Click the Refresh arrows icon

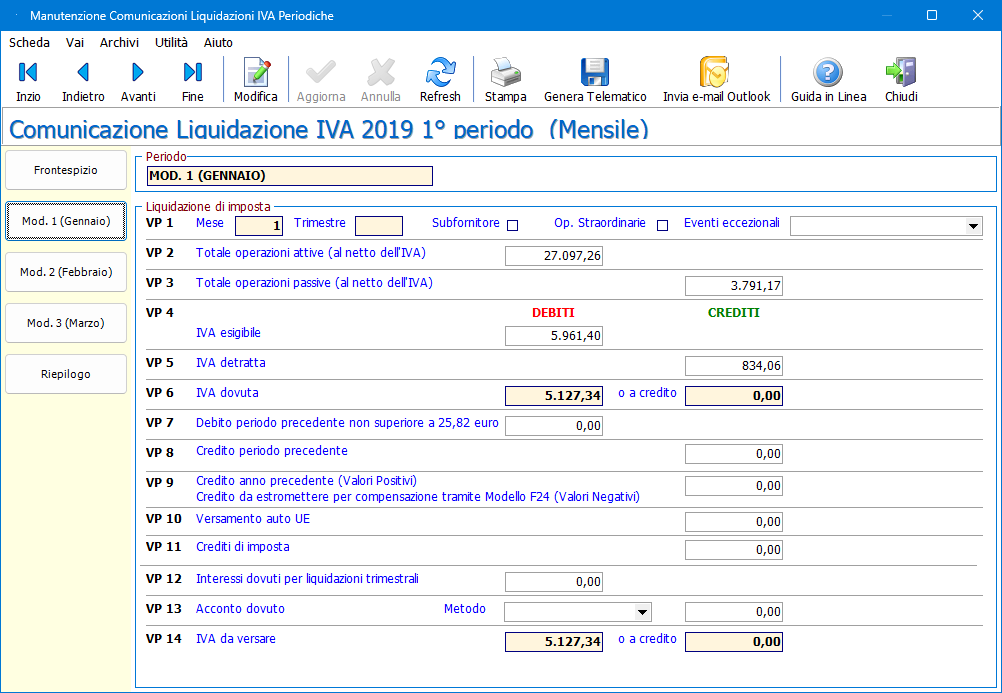click(440, 72)
